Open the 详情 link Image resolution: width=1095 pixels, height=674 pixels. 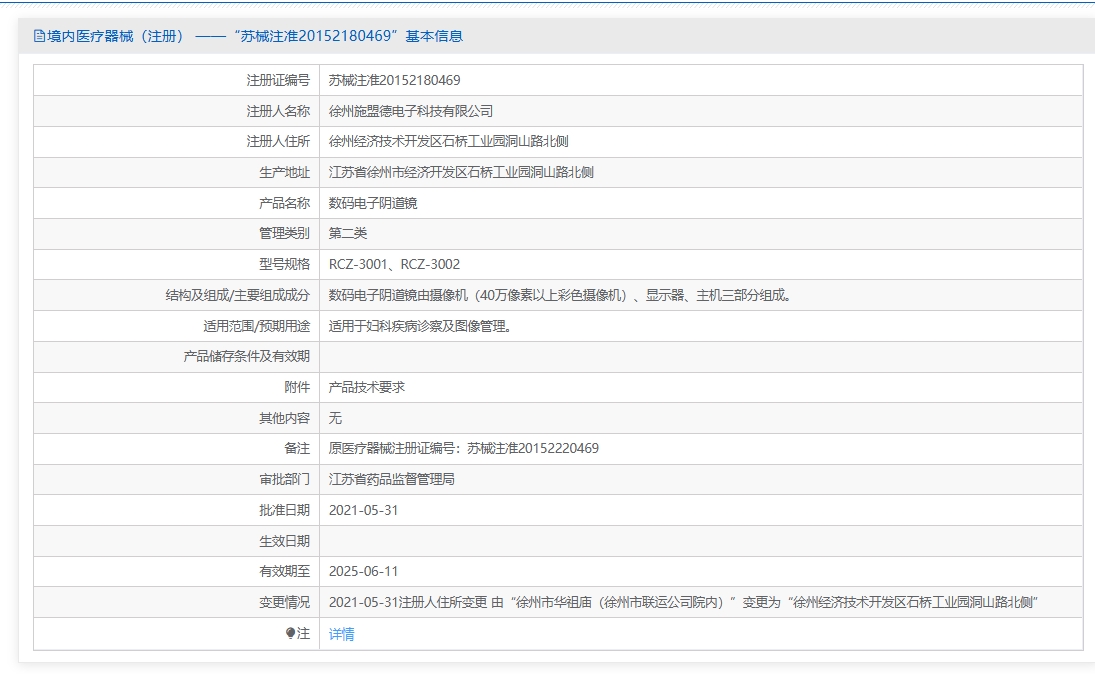(341, 633)
